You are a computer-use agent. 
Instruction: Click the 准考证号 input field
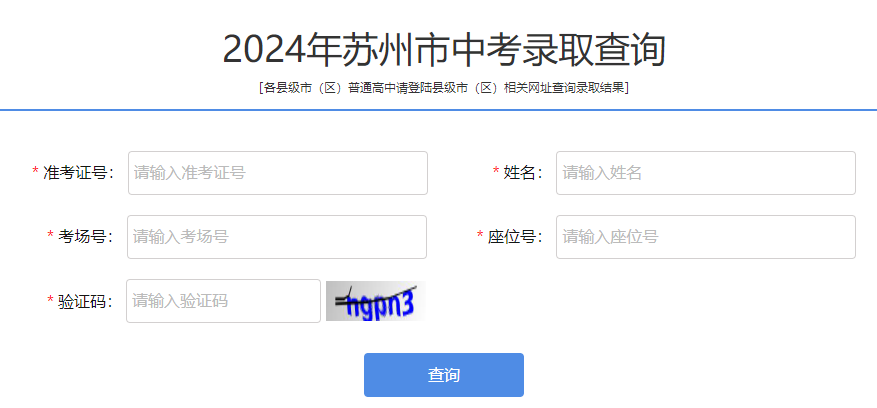point(278,173)
